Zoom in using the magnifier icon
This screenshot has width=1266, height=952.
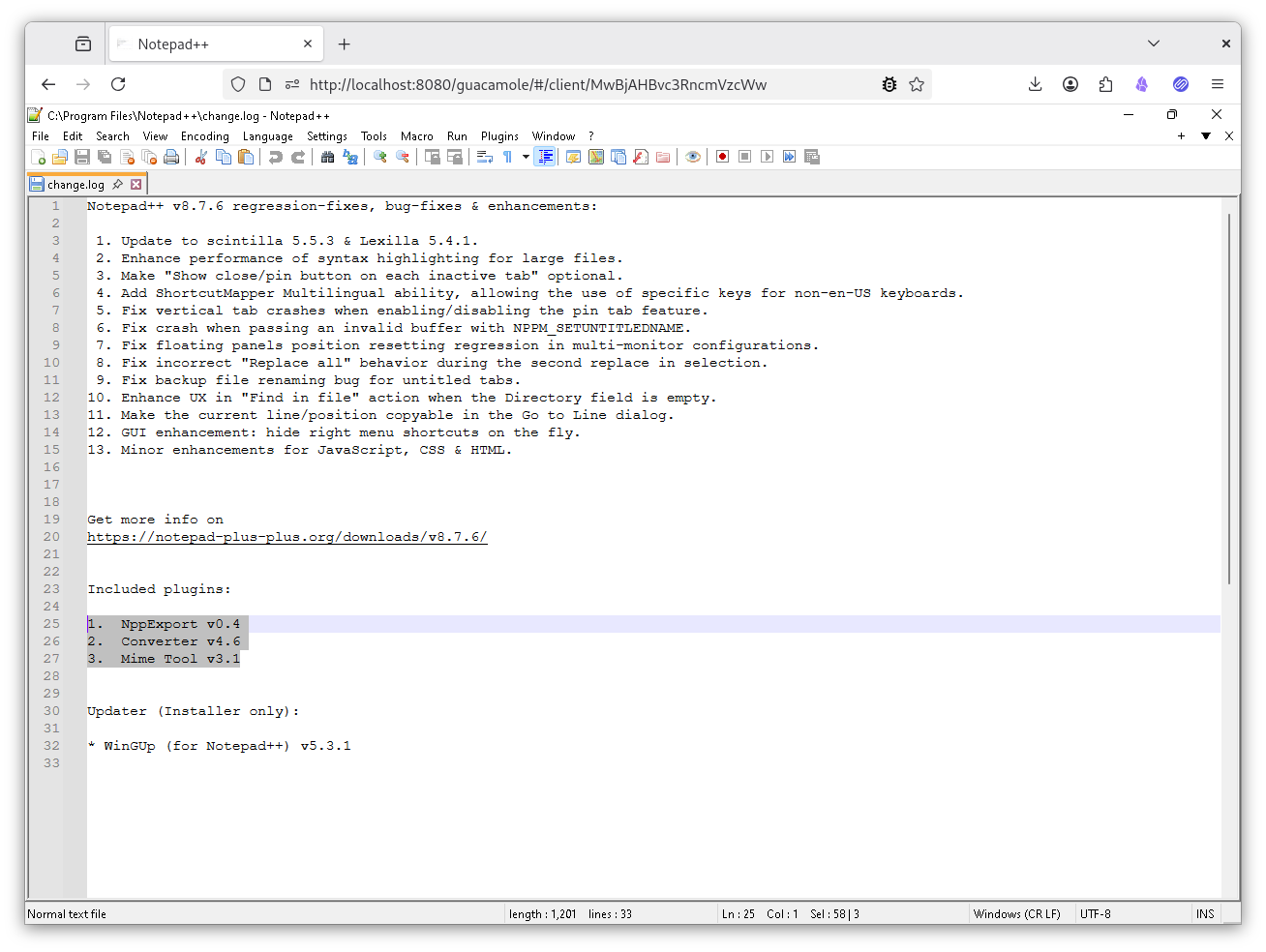[379, 156]
